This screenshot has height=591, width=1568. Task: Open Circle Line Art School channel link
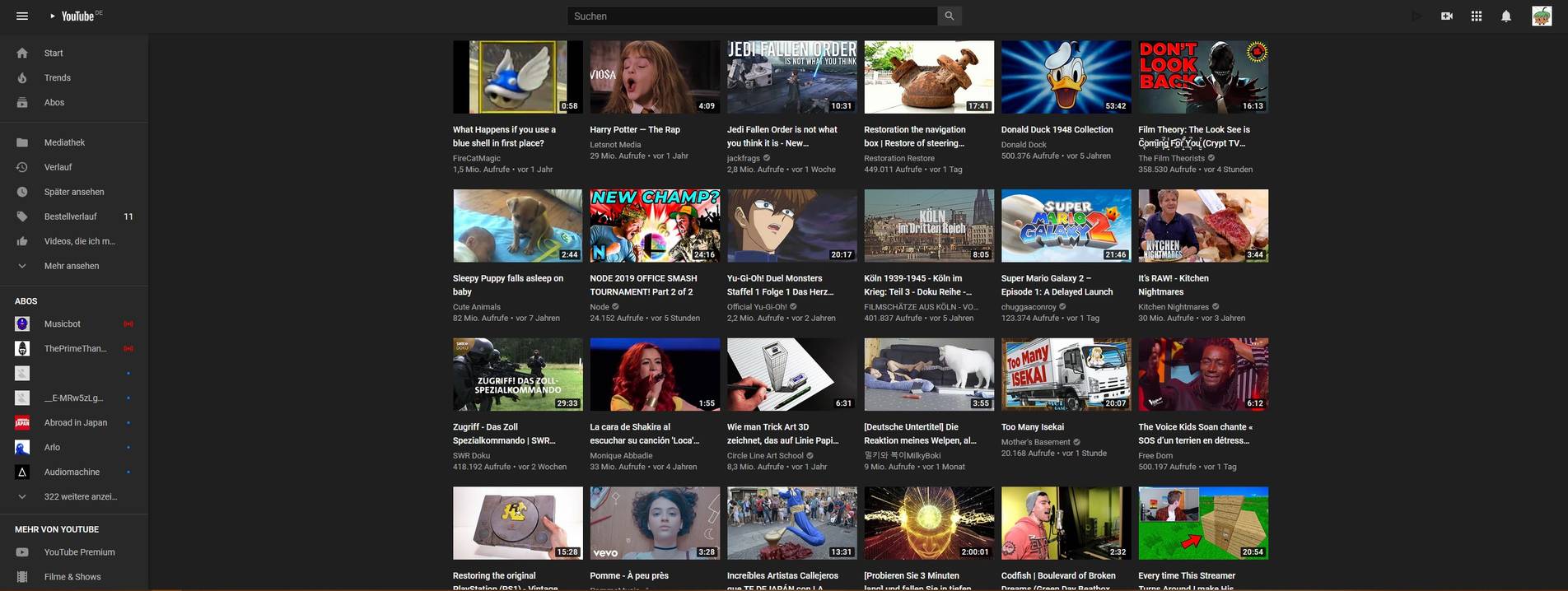point(765,455)
